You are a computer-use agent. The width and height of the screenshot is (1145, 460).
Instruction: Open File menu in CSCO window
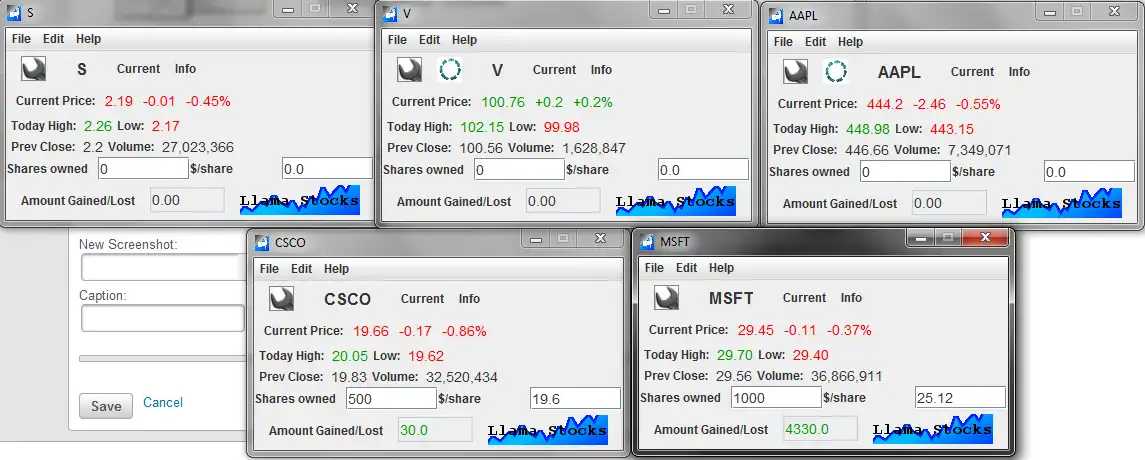pos(269,269)
